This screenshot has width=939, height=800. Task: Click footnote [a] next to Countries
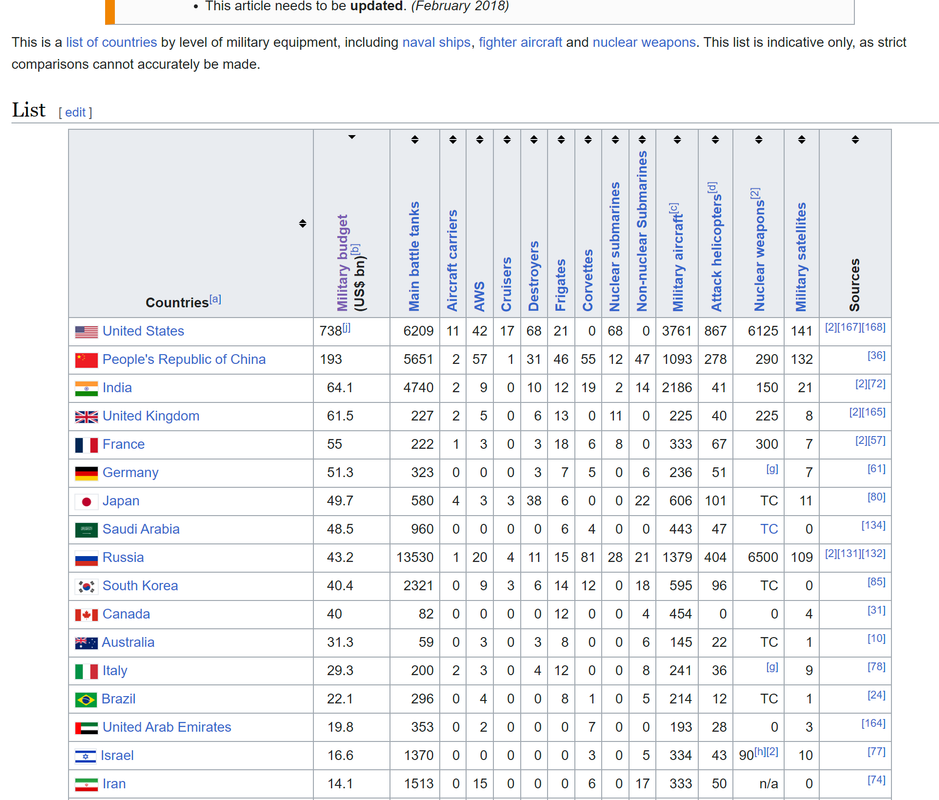coord(216,299)
